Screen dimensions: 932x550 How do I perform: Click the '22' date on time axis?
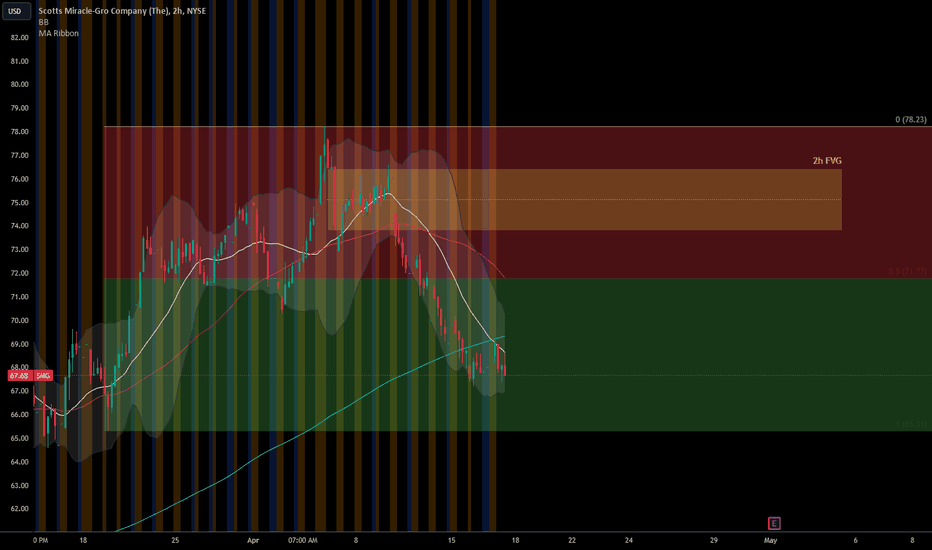572,540
